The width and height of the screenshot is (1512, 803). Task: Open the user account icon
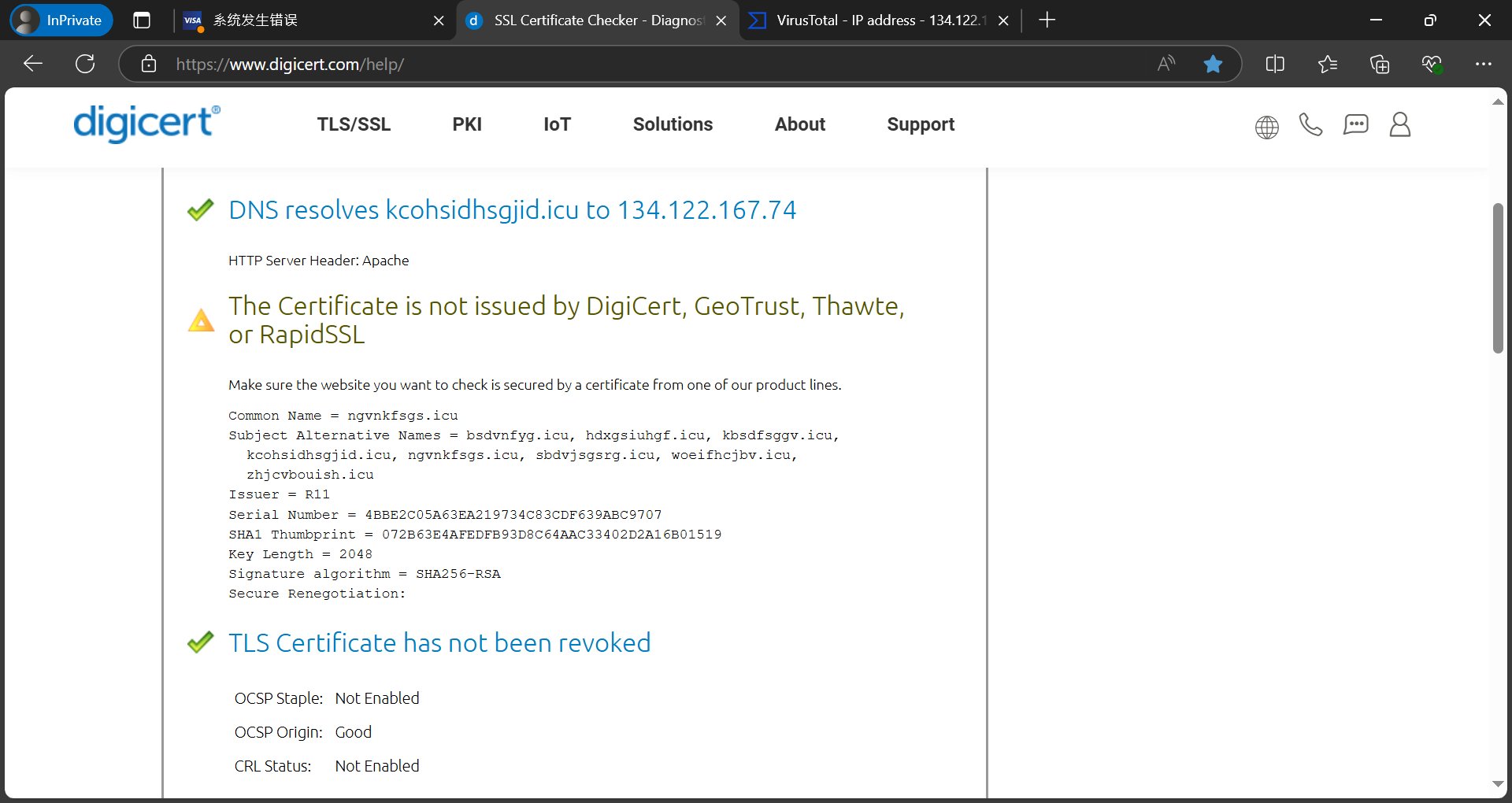click(1400, 124)
